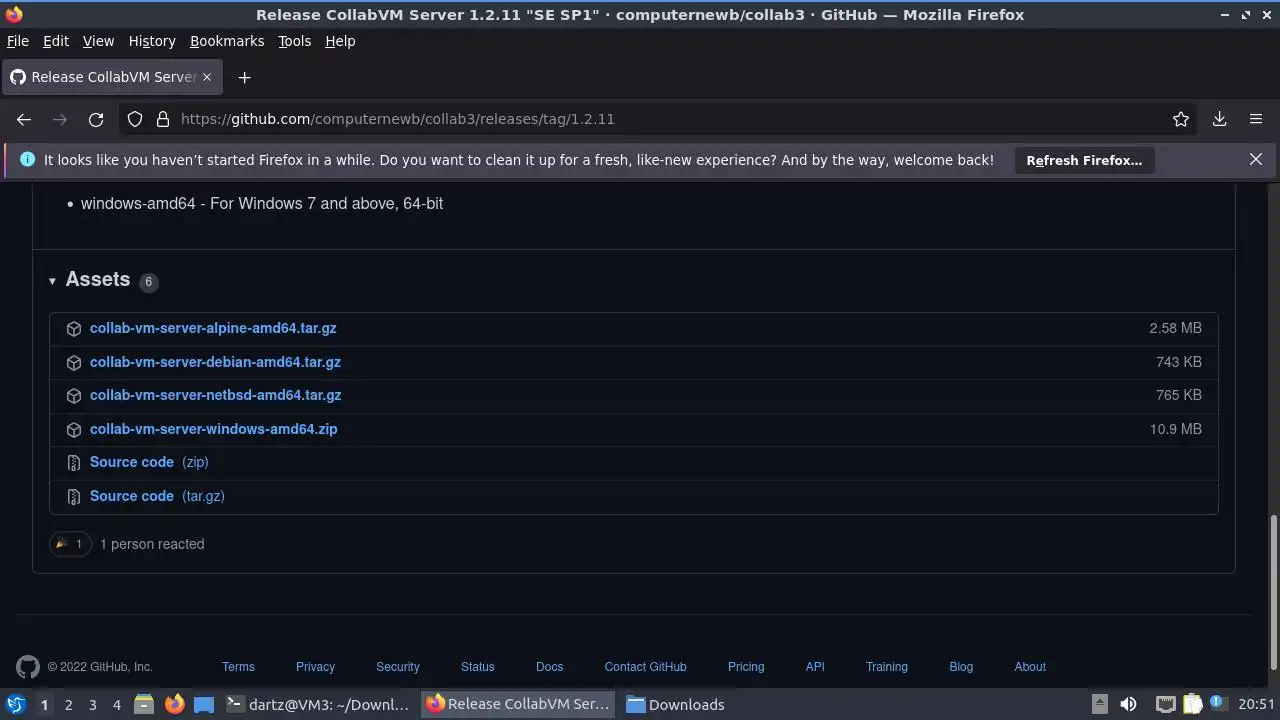Click the file-zip icon beside Source code (tar.gz)
Image resolution: width=1280 pixels, height=720 pixels.
(x=74, y=497)
